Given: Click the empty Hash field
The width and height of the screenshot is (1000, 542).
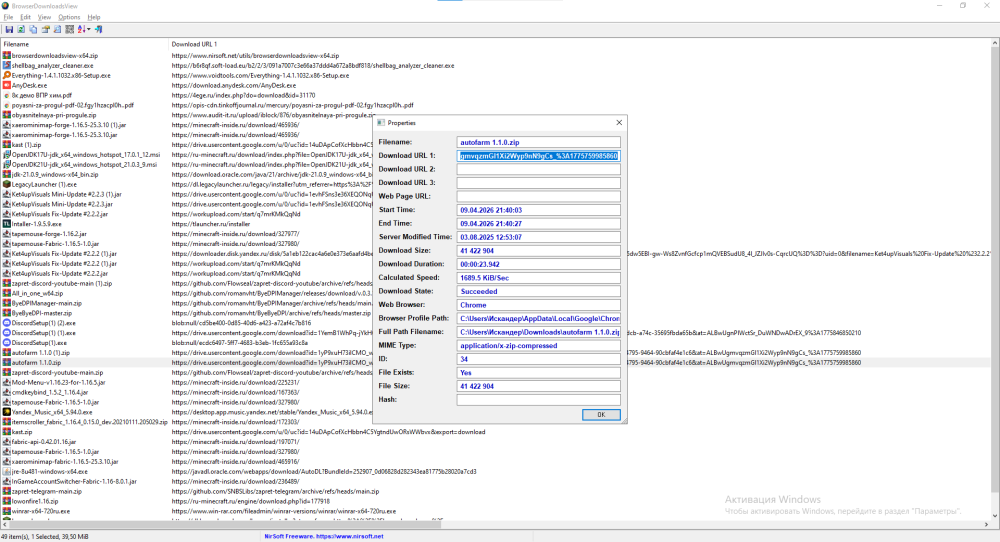Looking at the screenshot, I should [538, 400].
